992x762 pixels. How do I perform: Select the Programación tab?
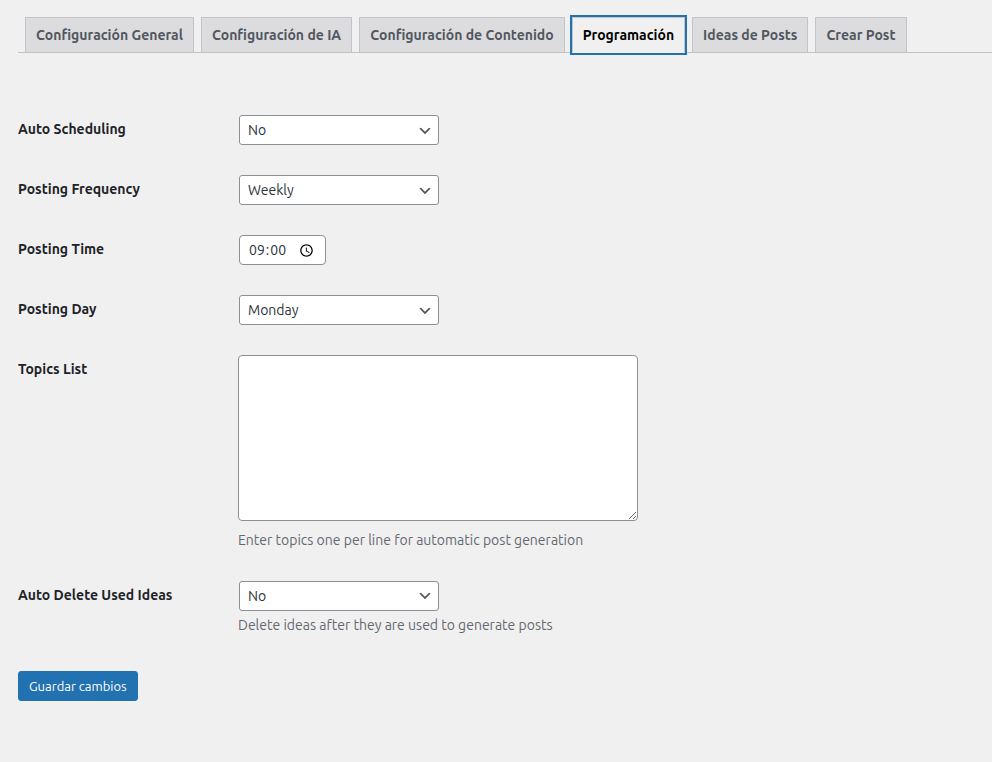pyautogui.click(x=628, y=35)
